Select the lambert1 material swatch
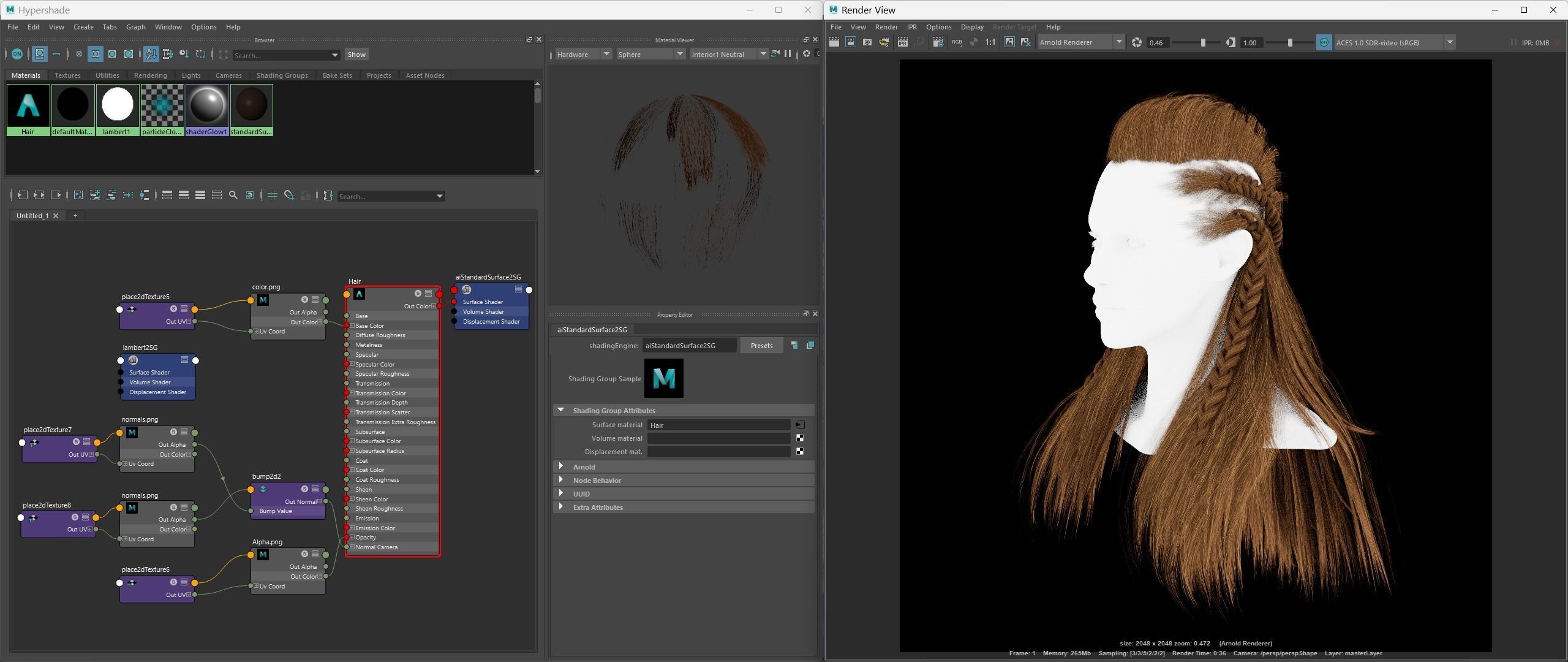The width and height of the screenshot is (1568, 662). [118, 110]
